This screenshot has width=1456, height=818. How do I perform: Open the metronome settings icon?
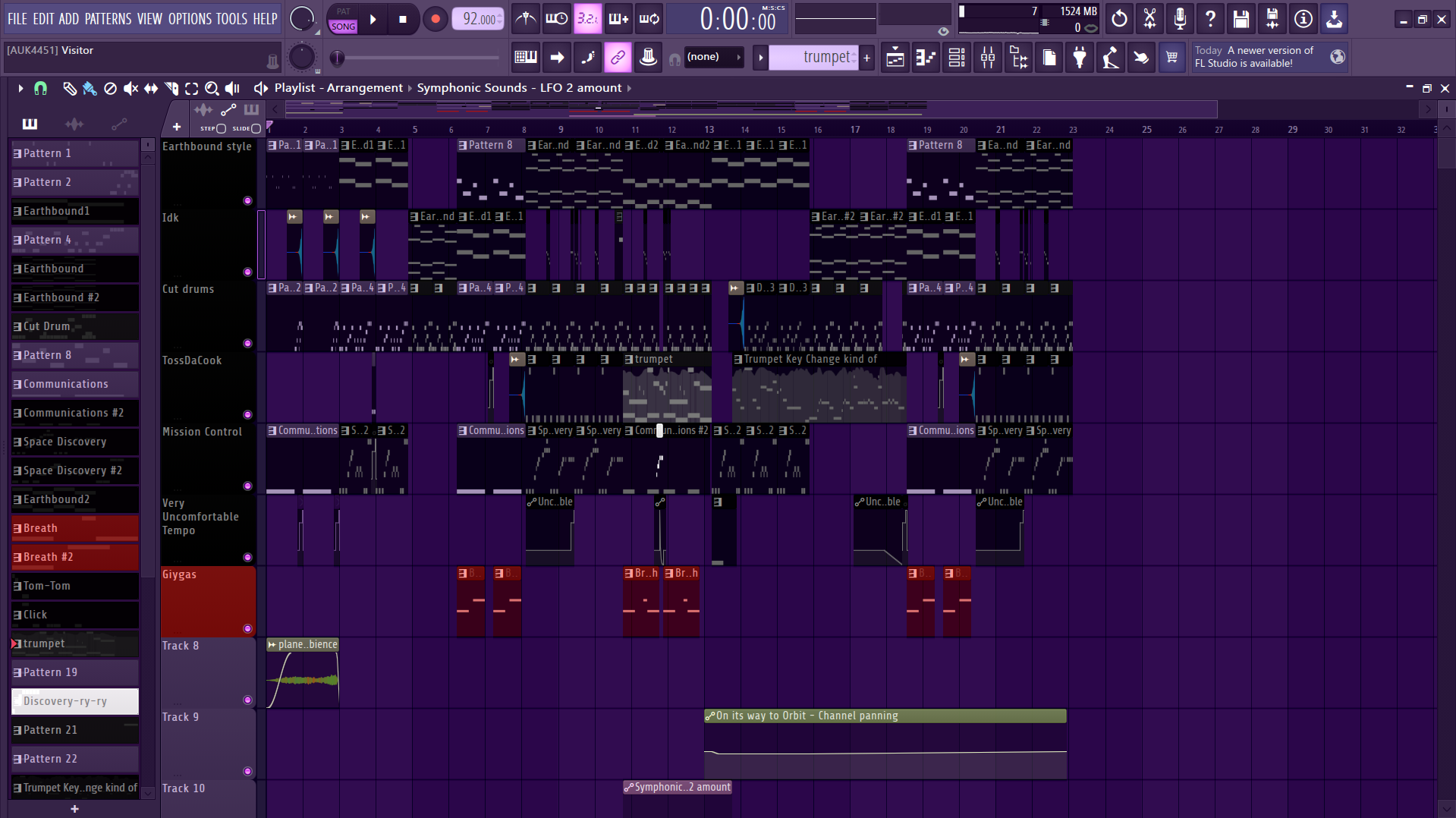pos(525,18)
